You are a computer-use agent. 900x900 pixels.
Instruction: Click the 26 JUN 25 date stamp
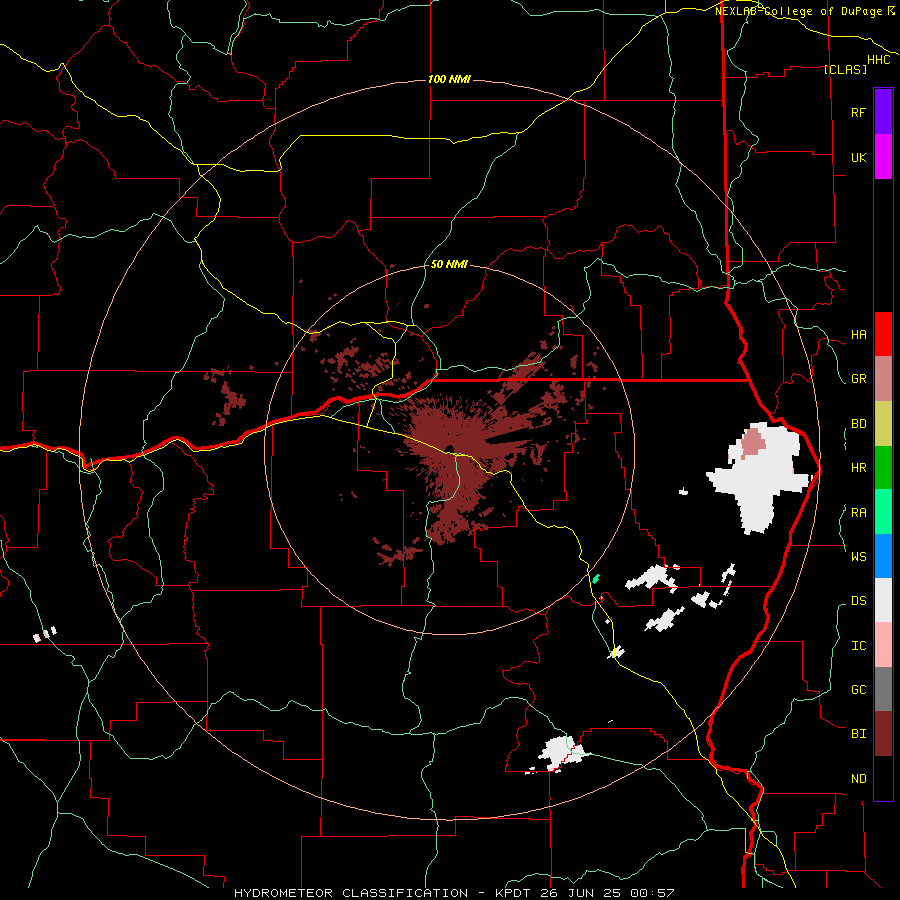[579, 893]
